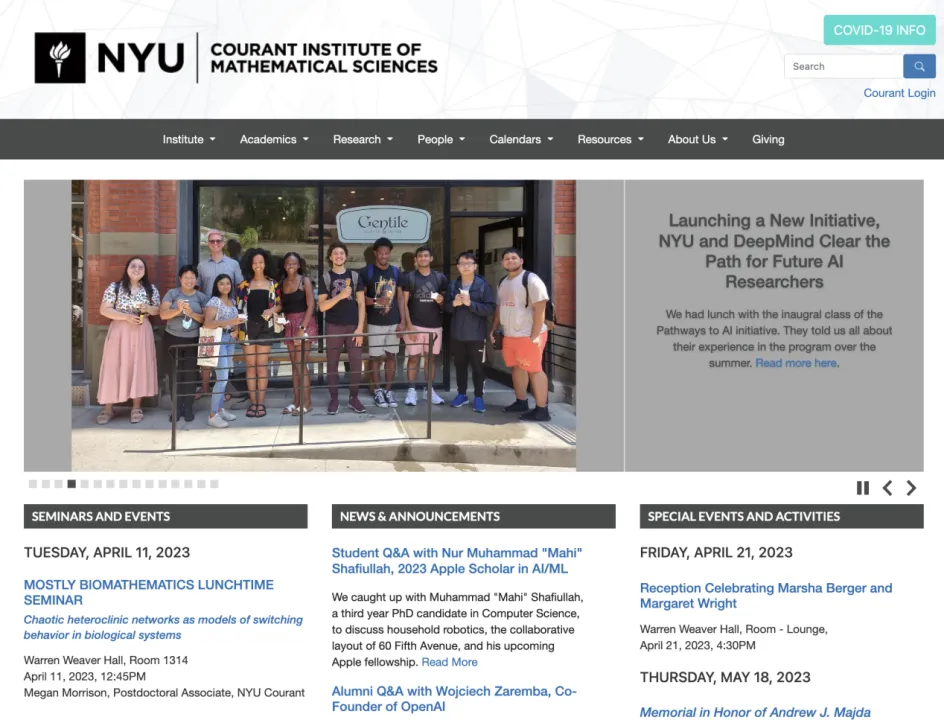The width and height of the screenshot is (944, 720).
Task: Expand the Institute dropdown menu
Action: [189, 140]
